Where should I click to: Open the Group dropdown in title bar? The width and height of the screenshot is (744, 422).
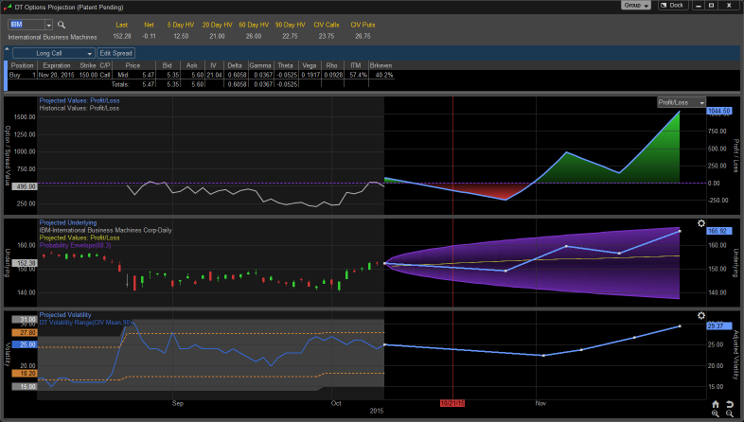636,5
